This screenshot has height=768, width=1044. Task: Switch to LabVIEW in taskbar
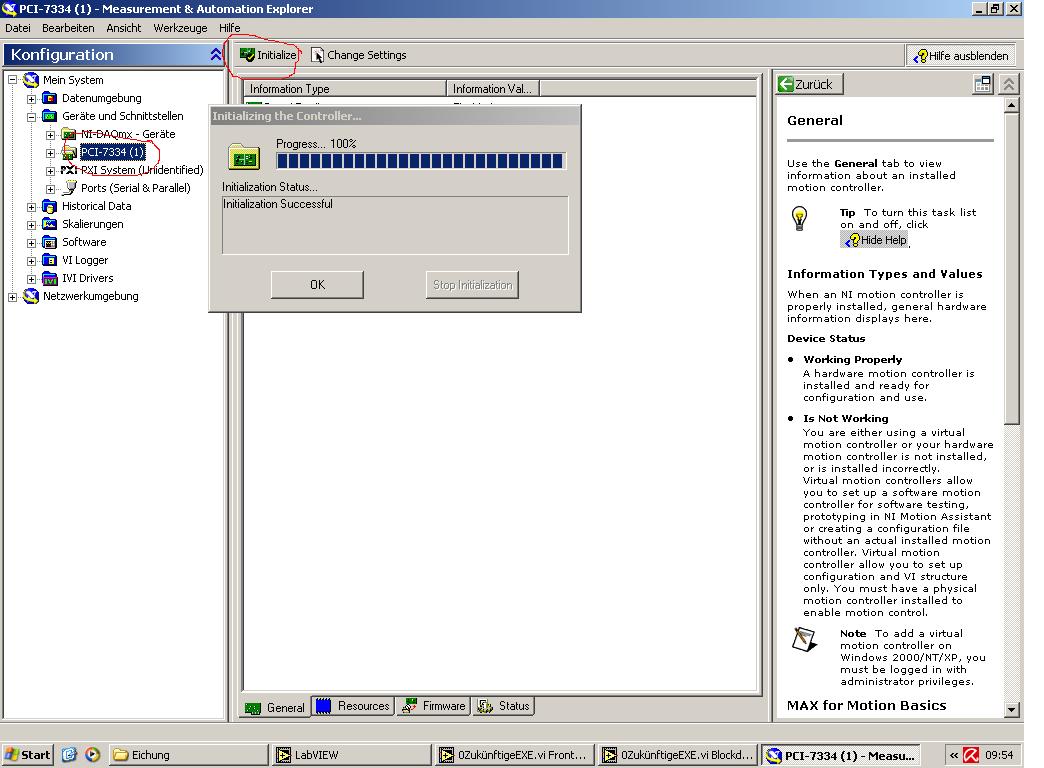pyautogui.click(x=351, y=755)
